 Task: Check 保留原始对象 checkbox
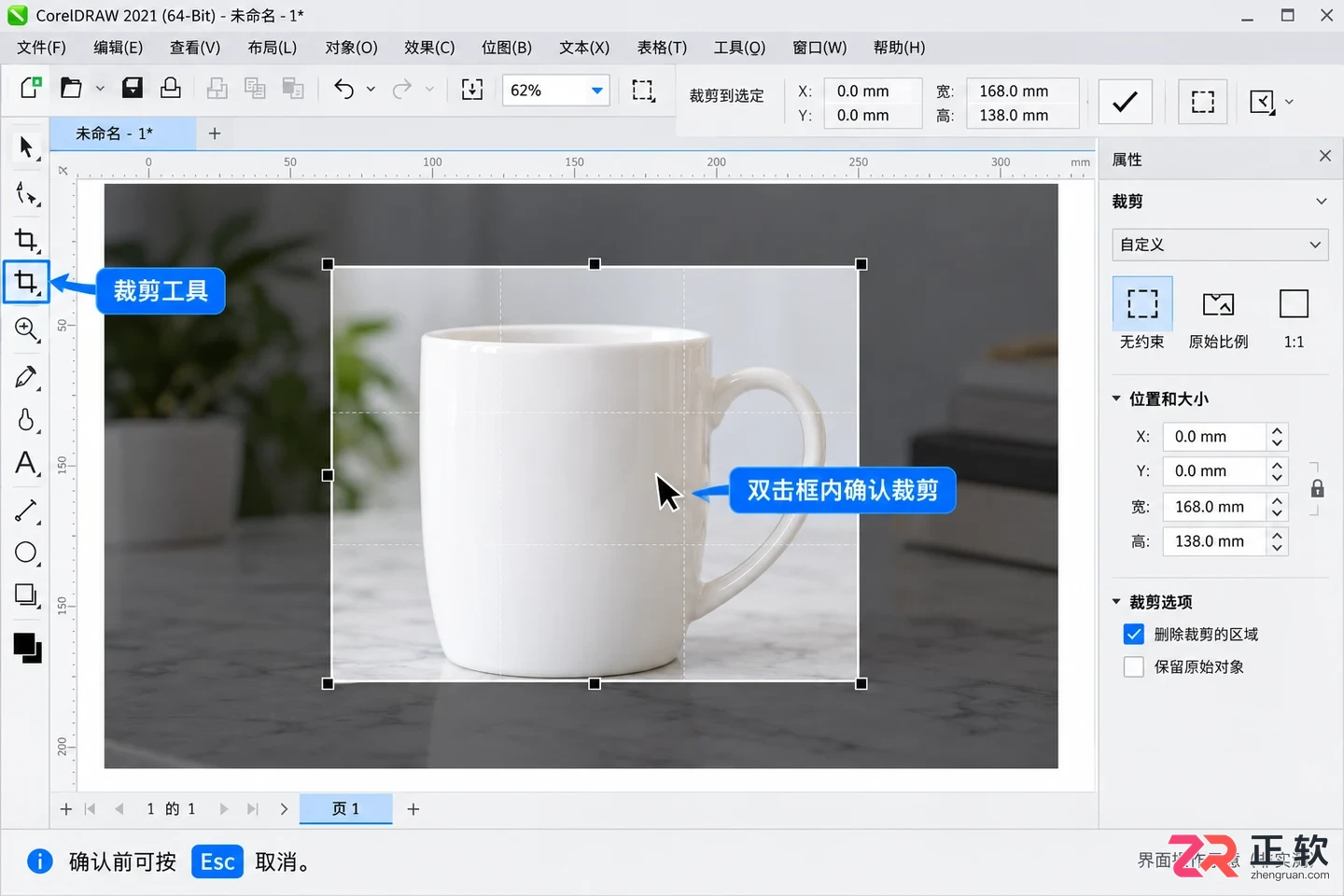click(1134, 667)
